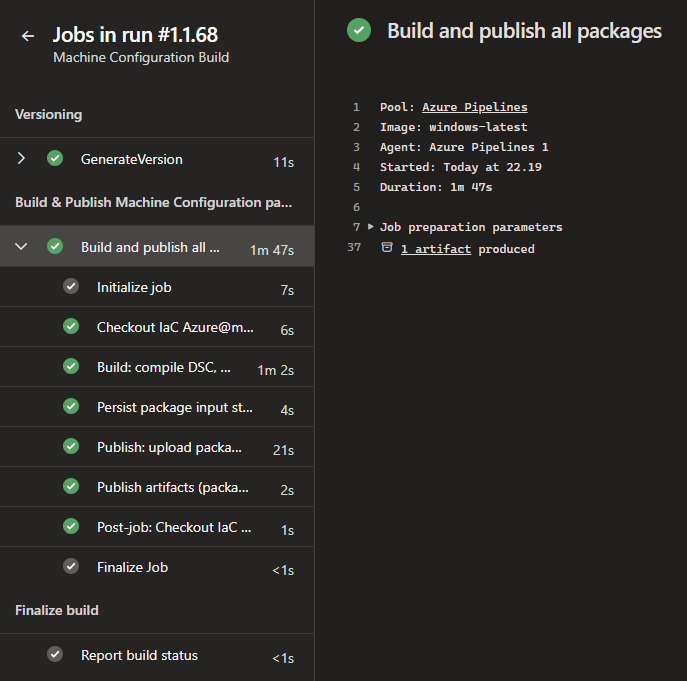The image size is (687, 681).
Task: Click the 21s duration value
Action: click(x=283, y=450)
